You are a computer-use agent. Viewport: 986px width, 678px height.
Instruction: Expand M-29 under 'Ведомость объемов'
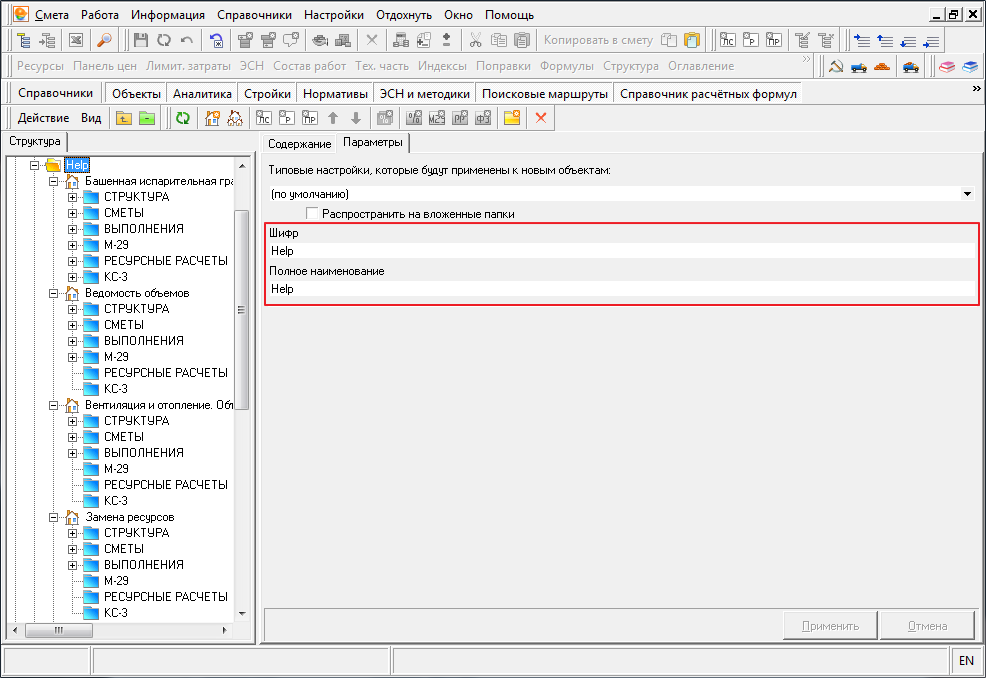click(72, 357)
